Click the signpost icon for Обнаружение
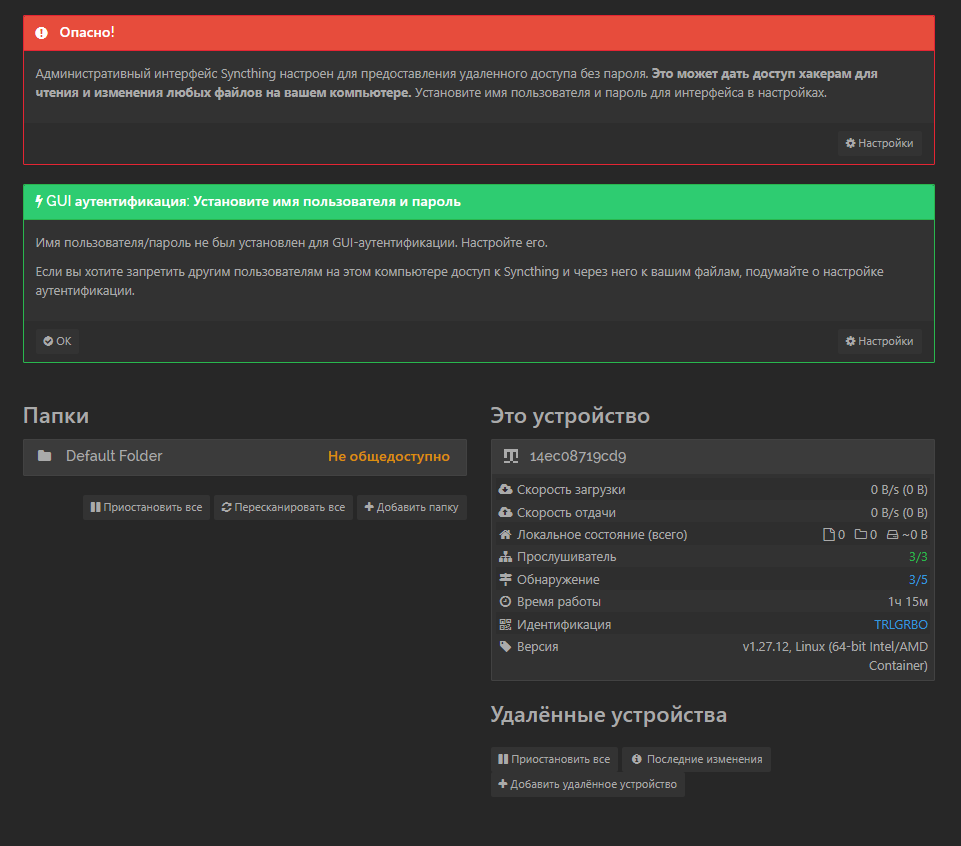This screenshot has width=961, height=846. click(505, 579)
